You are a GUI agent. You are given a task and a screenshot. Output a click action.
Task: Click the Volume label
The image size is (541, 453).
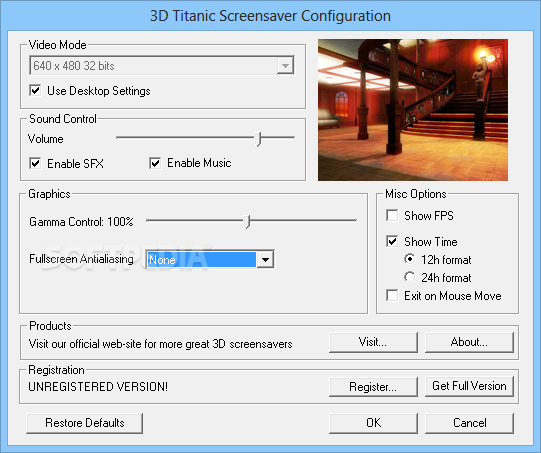point(46,139)
